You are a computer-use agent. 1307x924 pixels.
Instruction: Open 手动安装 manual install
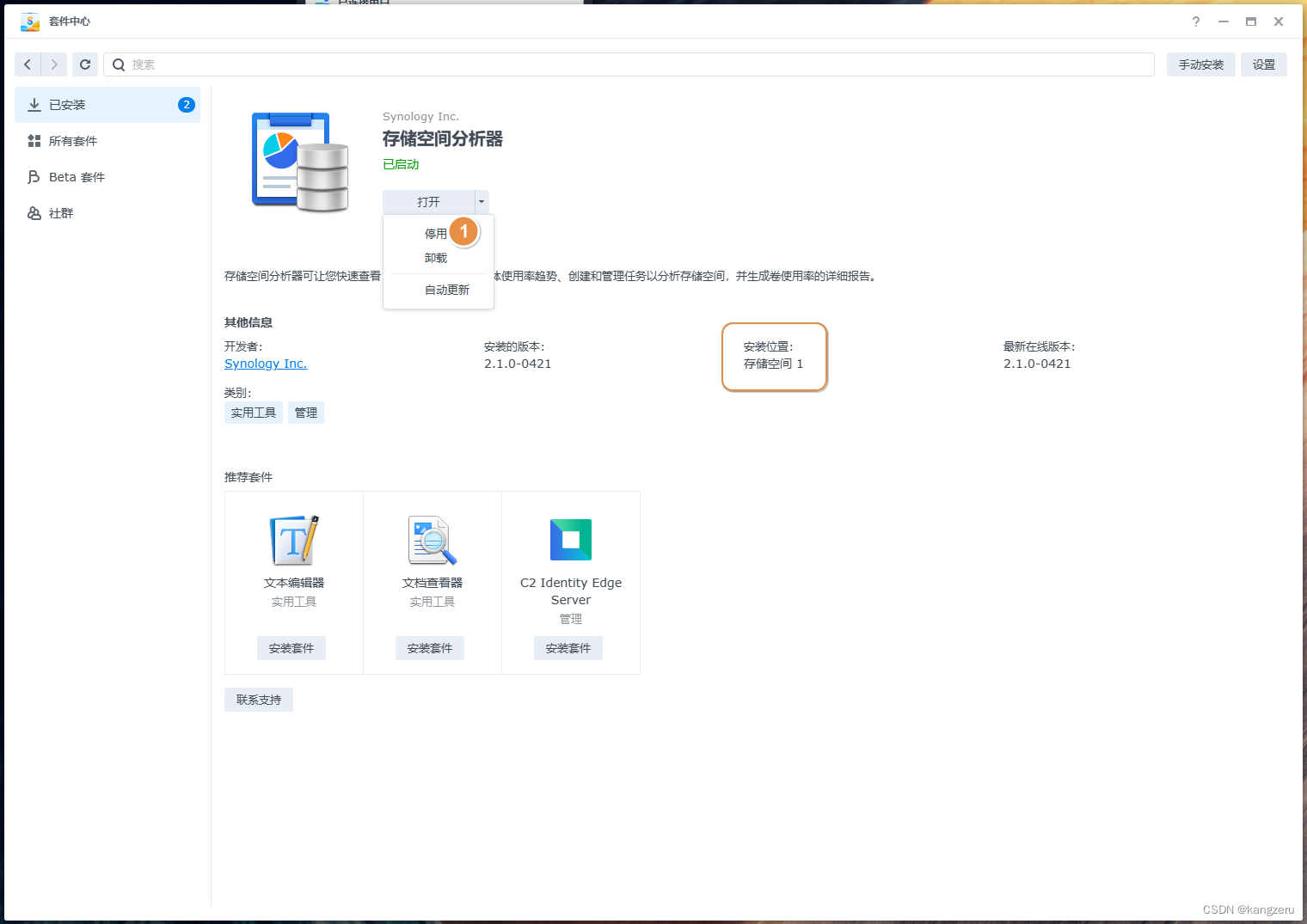(x=1200, y=64)
